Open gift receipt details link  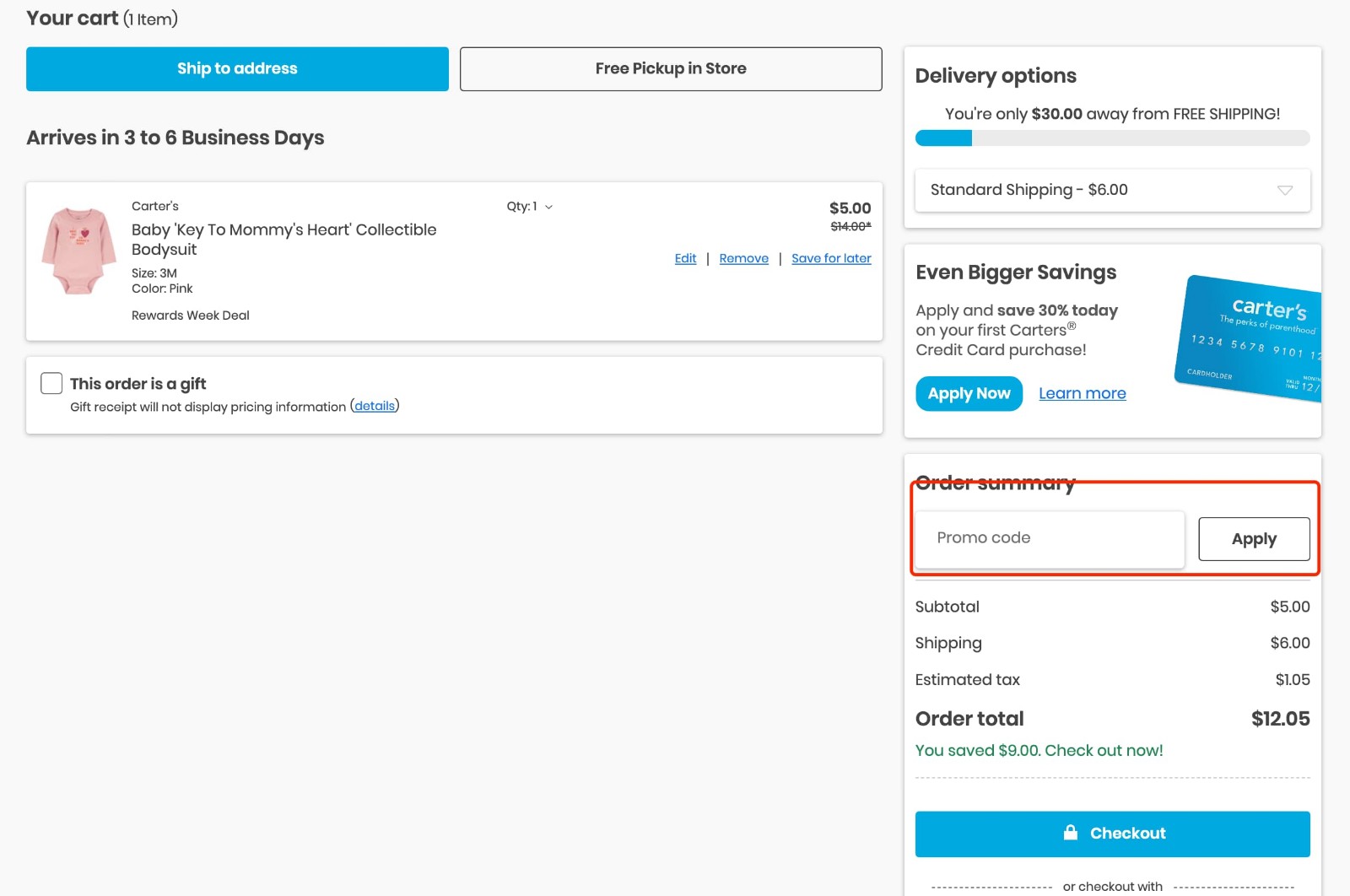374,406
